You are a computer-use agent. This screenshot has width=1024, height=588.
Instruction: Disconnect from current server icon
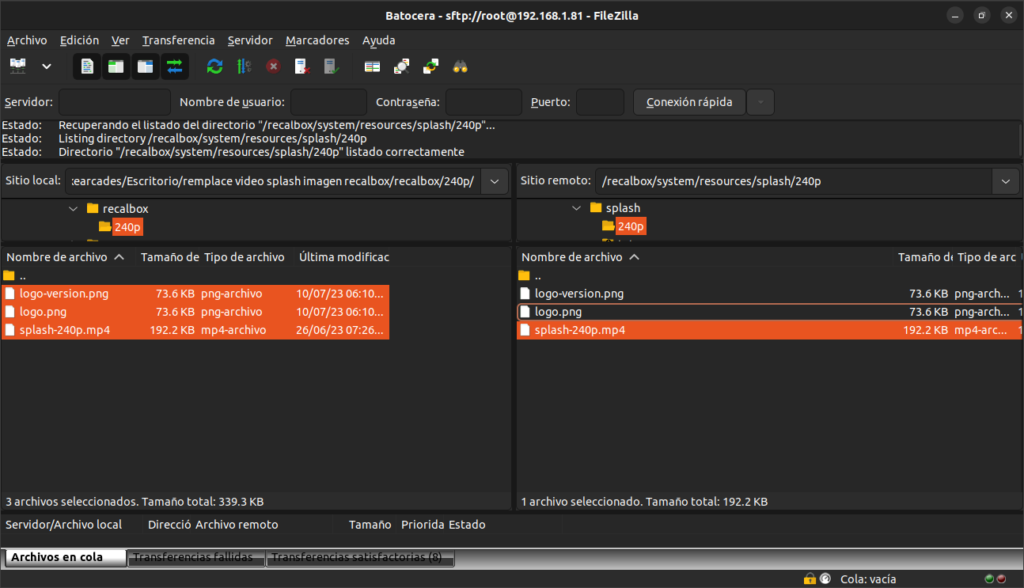tap(302, 66)
